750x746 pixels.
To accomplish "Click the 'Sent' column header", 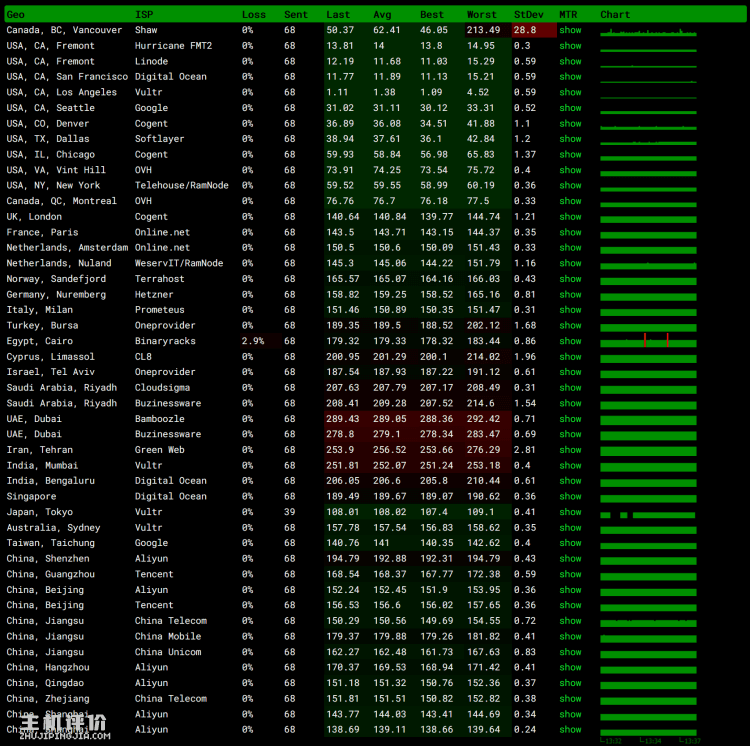I will tap(296, 15).
